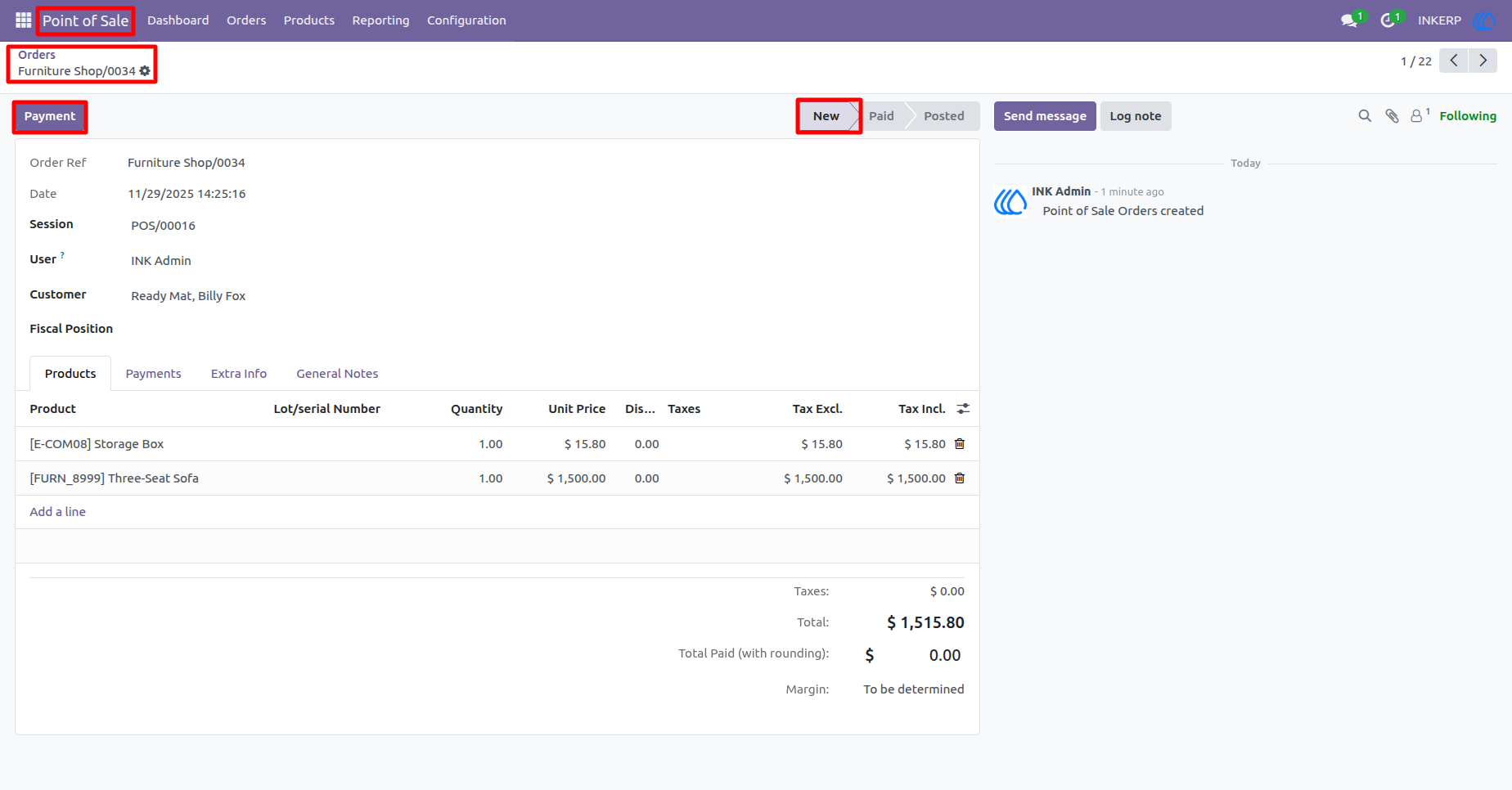The width and height of the screenshot is (1512, 790).
Task: Open the Configuration menu
Action: [x=466, y=20]
